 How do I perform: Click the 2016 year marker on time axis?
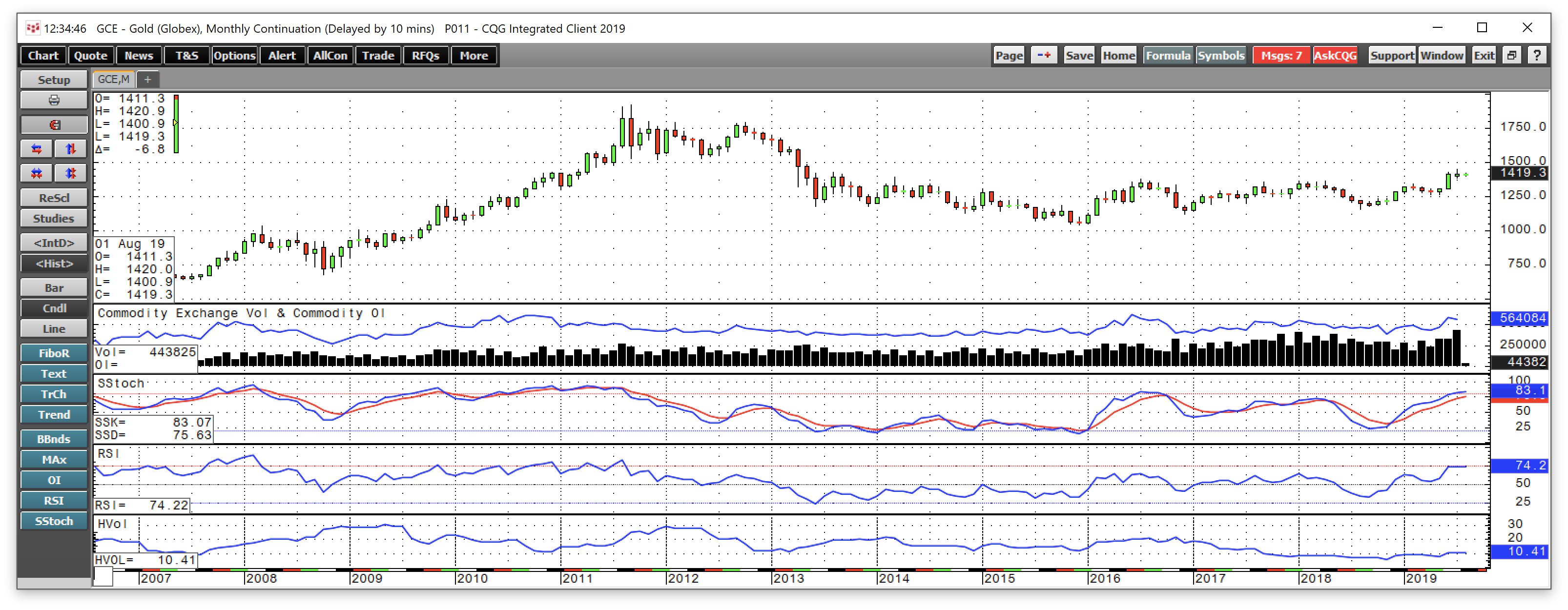click(1105, 578)
